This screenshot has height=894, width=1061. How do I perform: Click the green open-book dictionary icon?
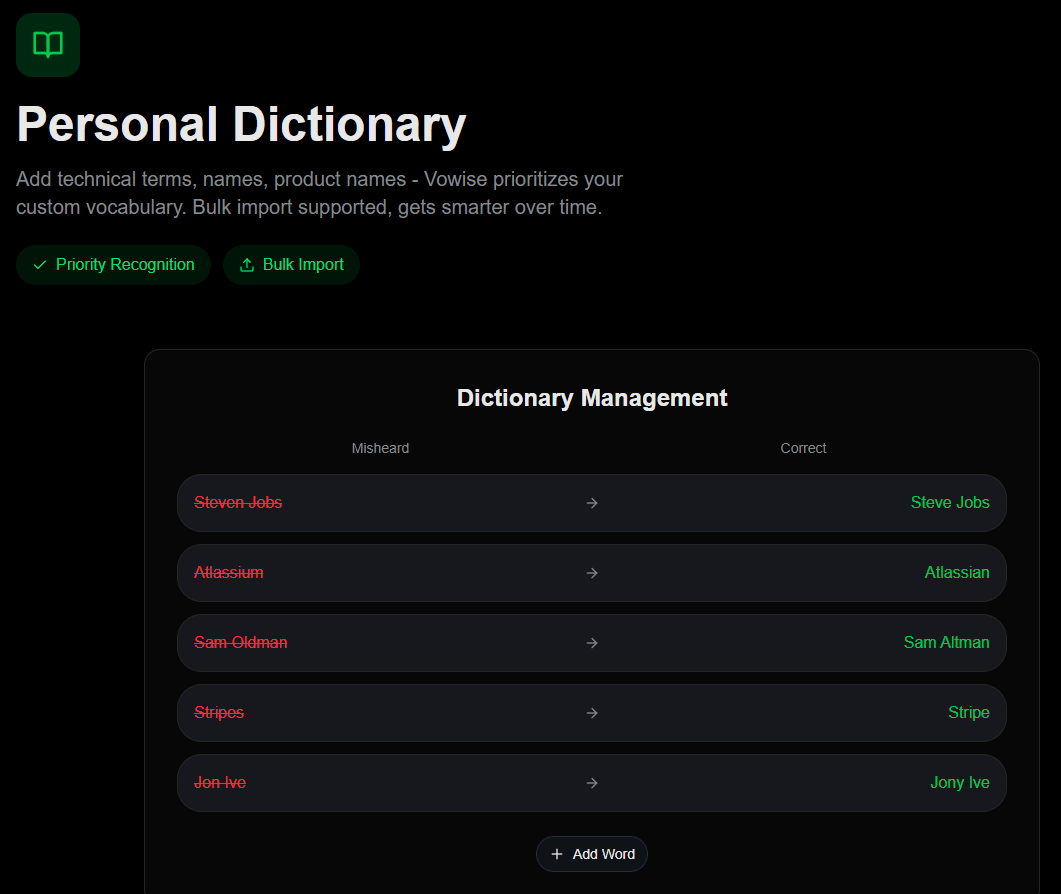click(48, 45)
